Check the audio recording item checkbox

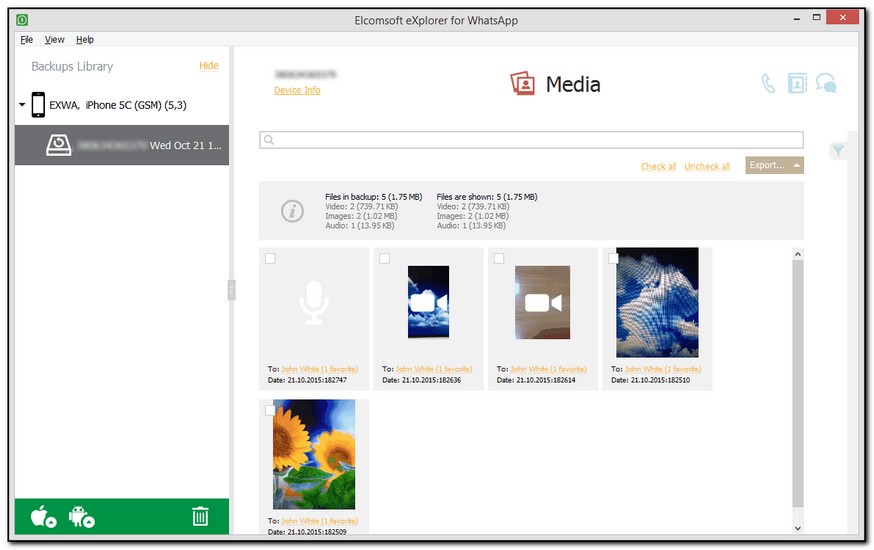coord(270,259)
